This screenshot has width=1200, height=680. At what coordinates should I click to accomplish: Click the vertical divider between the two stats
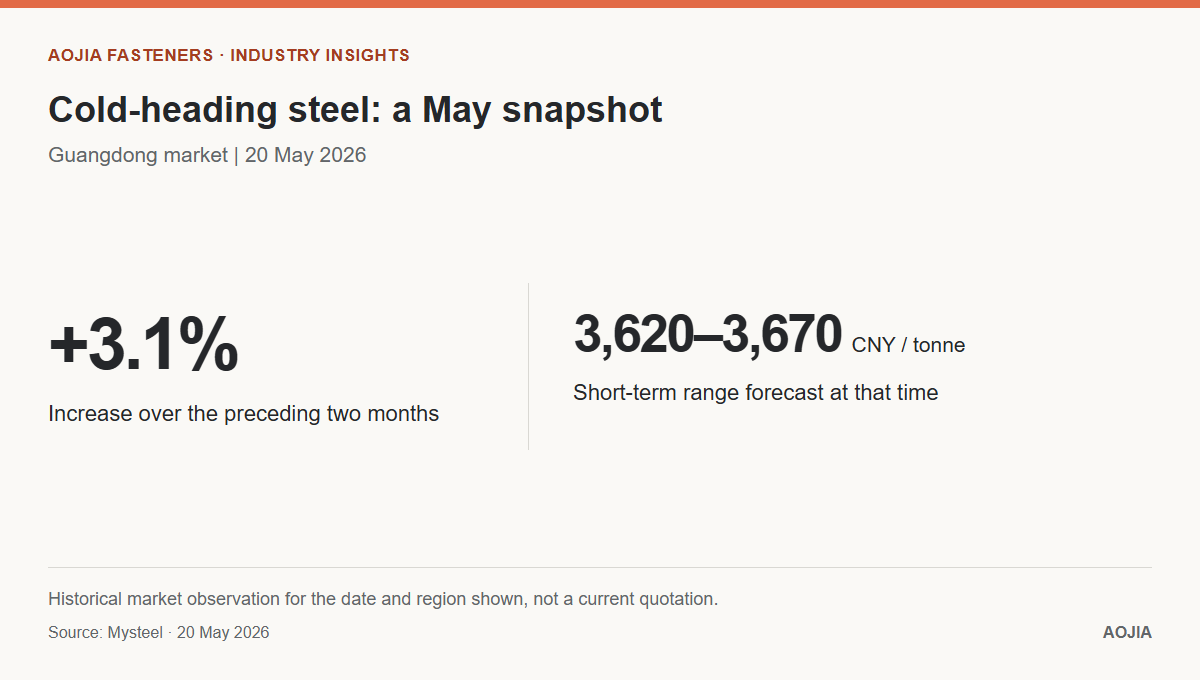pyautogui.click(x=528, y=366)
